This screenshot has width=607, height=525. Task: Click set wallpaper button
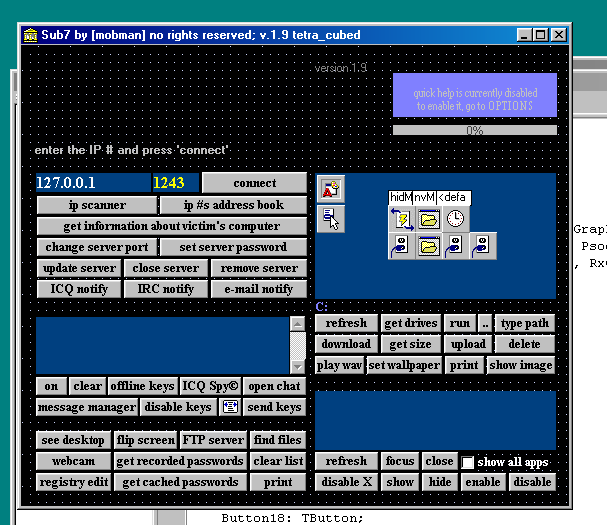pos(404,365)
